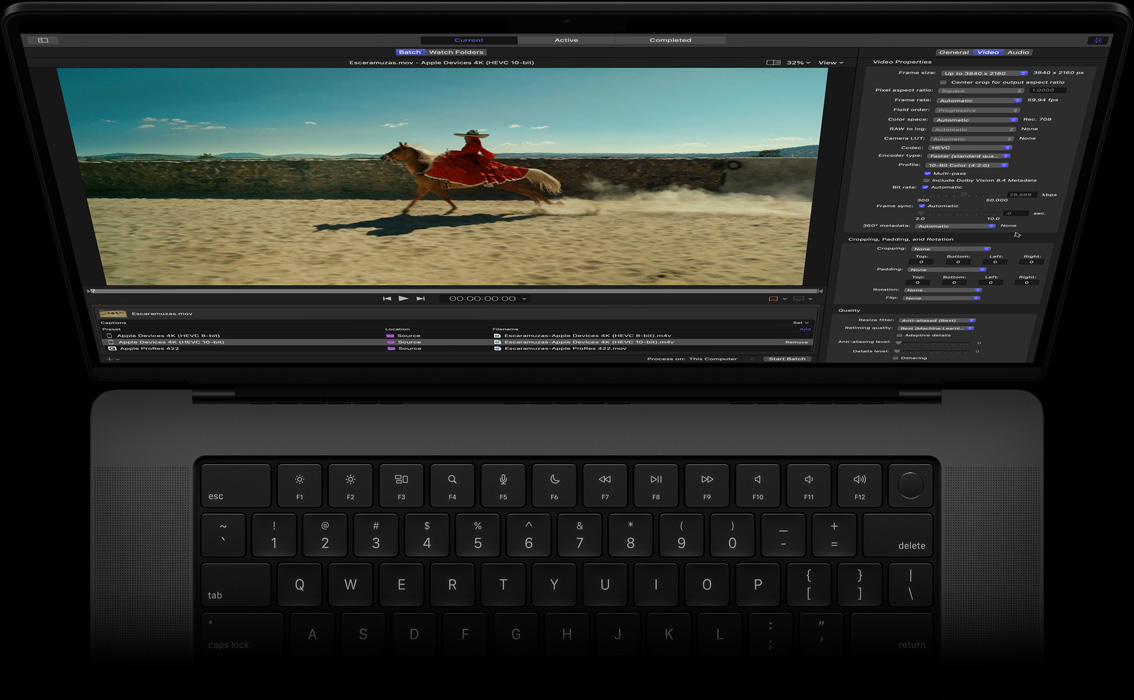Click the marker flag icon right of the timeline
The image size is (1134, 700).
tap(772, 298)
